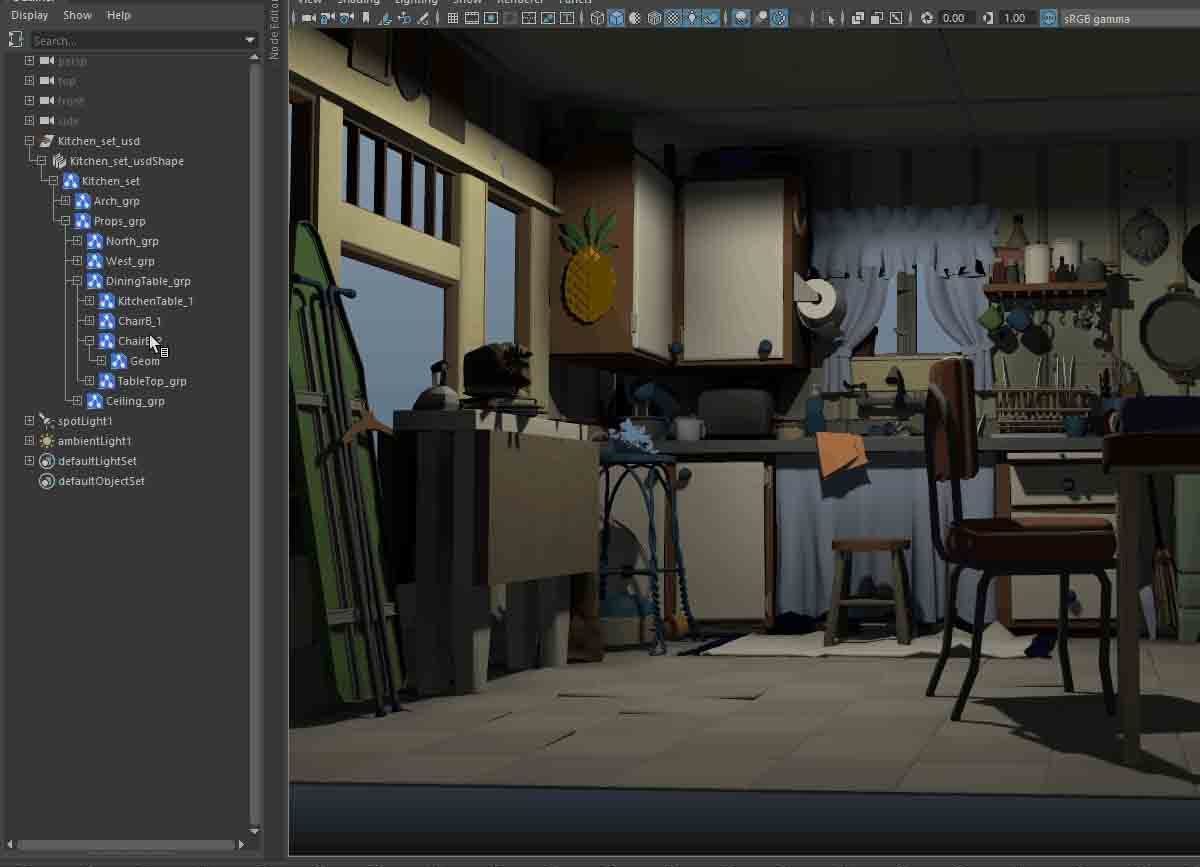Click the Outliner filter icon above the search bar
Screen dimensions: 1200x867
click(15, 38)
